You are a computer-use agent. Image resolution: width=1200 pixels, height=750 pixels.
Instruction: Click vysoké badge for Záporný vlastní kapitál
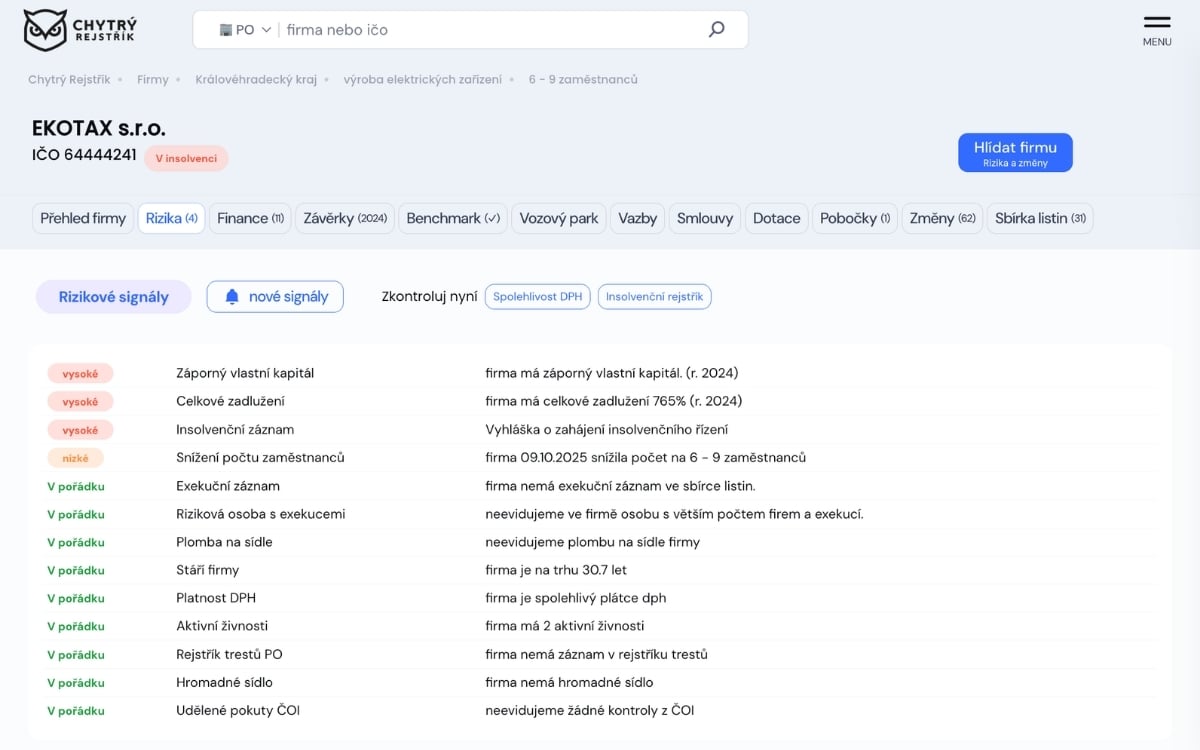[x=80, y=373]
